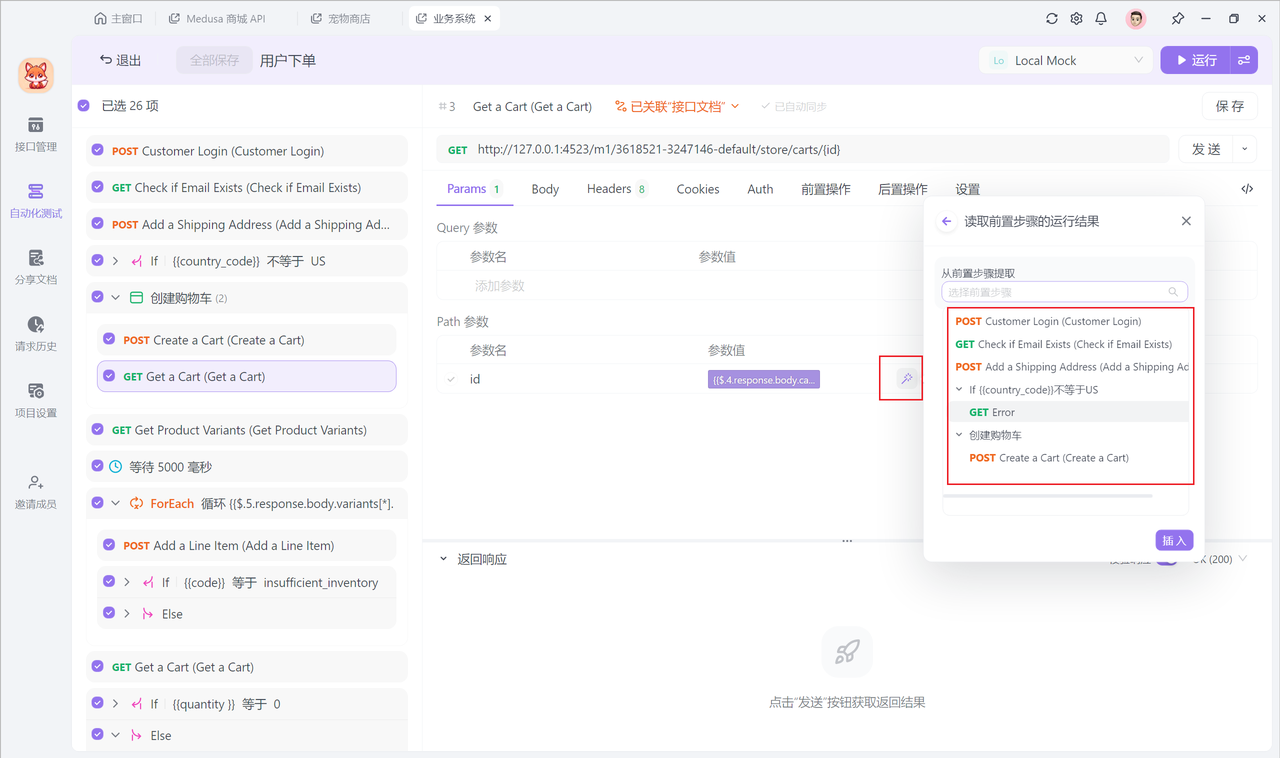Viewport: 1280px width, 758px height.
Task: Click the 退出 back arrow button
Action: pyautogui.click(x=120, y=60)
